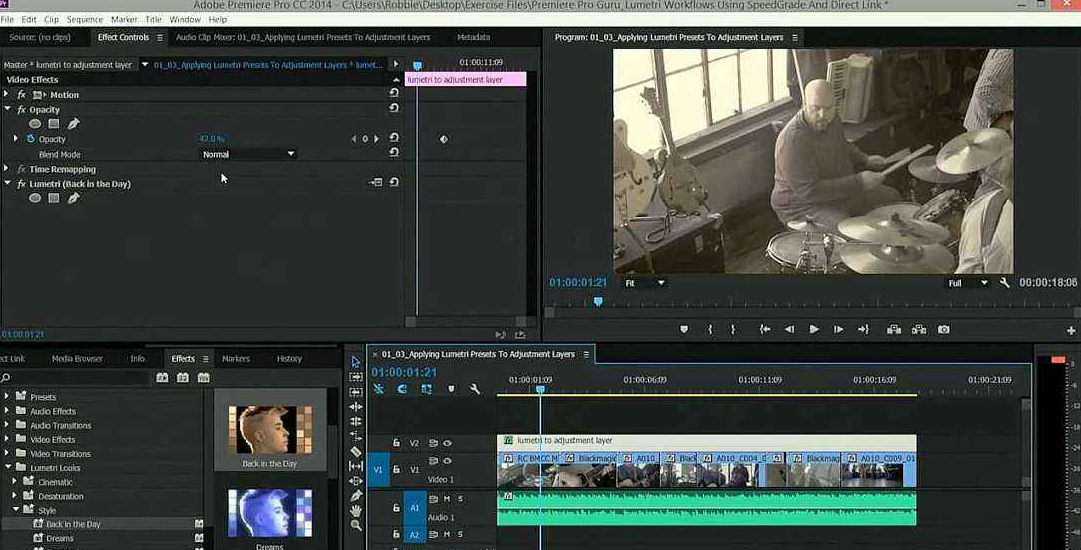This screenshot has height=550, width=1081.
Task: Select the Slide tool
Action: (x=356, y=481)
